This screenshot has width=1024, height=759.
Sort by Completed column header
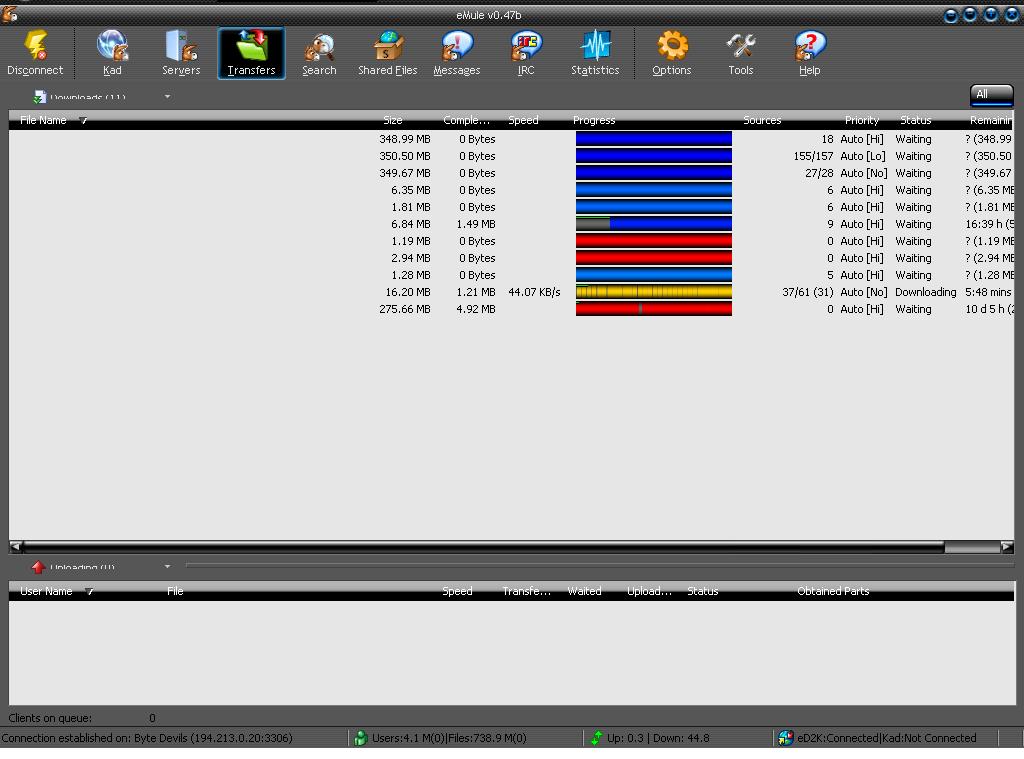(466, 120)
